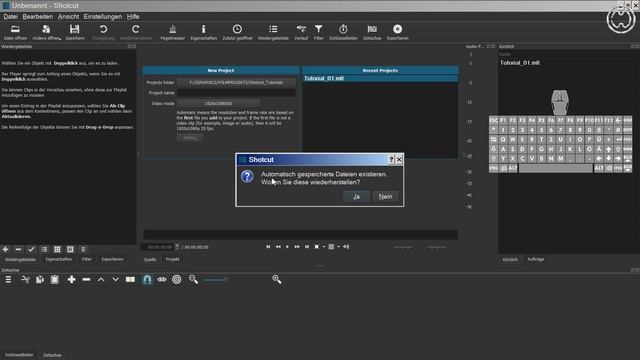
Task: Append clip with timeline plus icon
Action: [71, 280]
